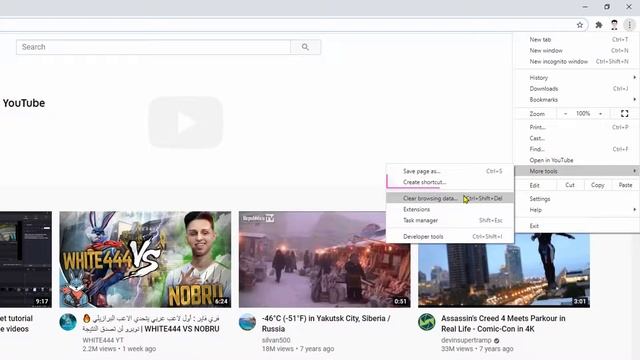
Task: Choose Exit from Chrome menu
Action: (x=576, y=226)
